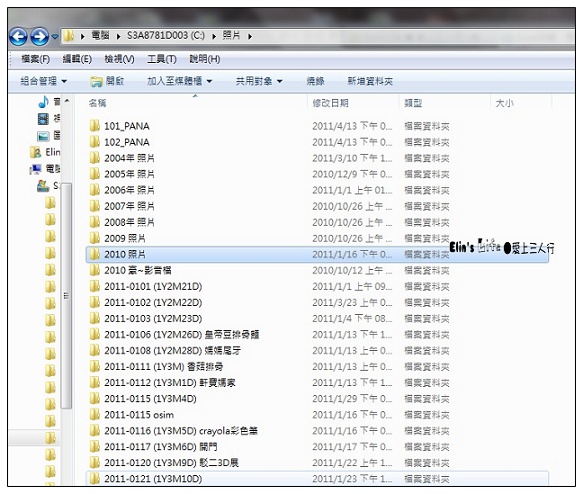Select the Computer icon in navigation pane
Image resolution: width=583 pixels, height=494 pixels.
pyautogui.click(x=35, y=169)
